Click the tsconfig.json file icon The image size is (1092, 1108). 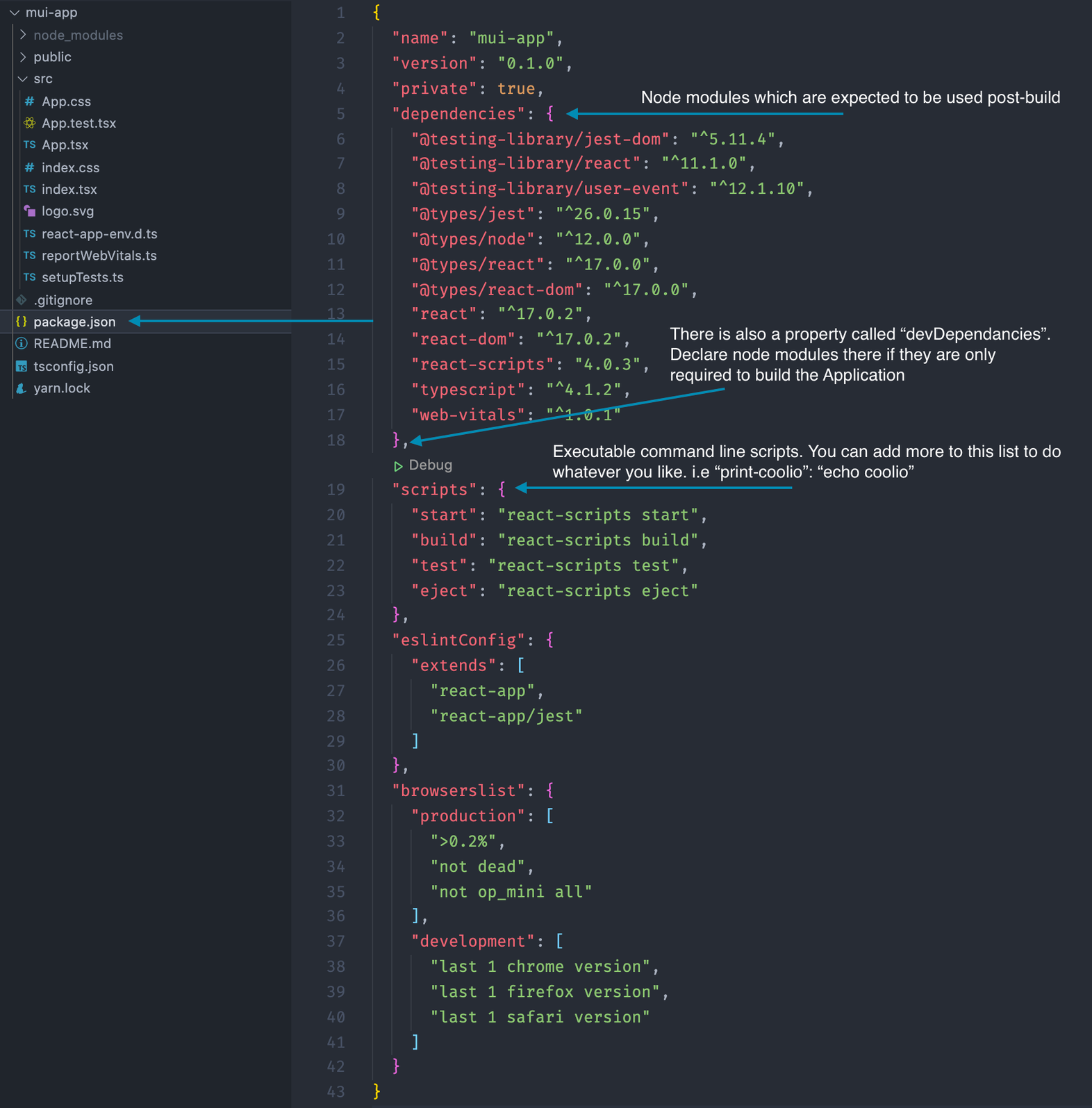22,366
